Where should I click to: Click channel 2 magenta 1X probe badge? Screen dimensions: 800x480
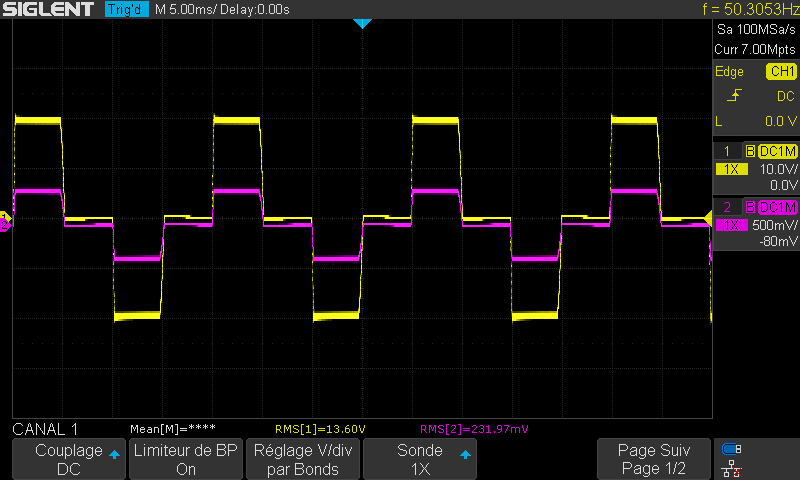pyautogui.click(x=732, y=225)
